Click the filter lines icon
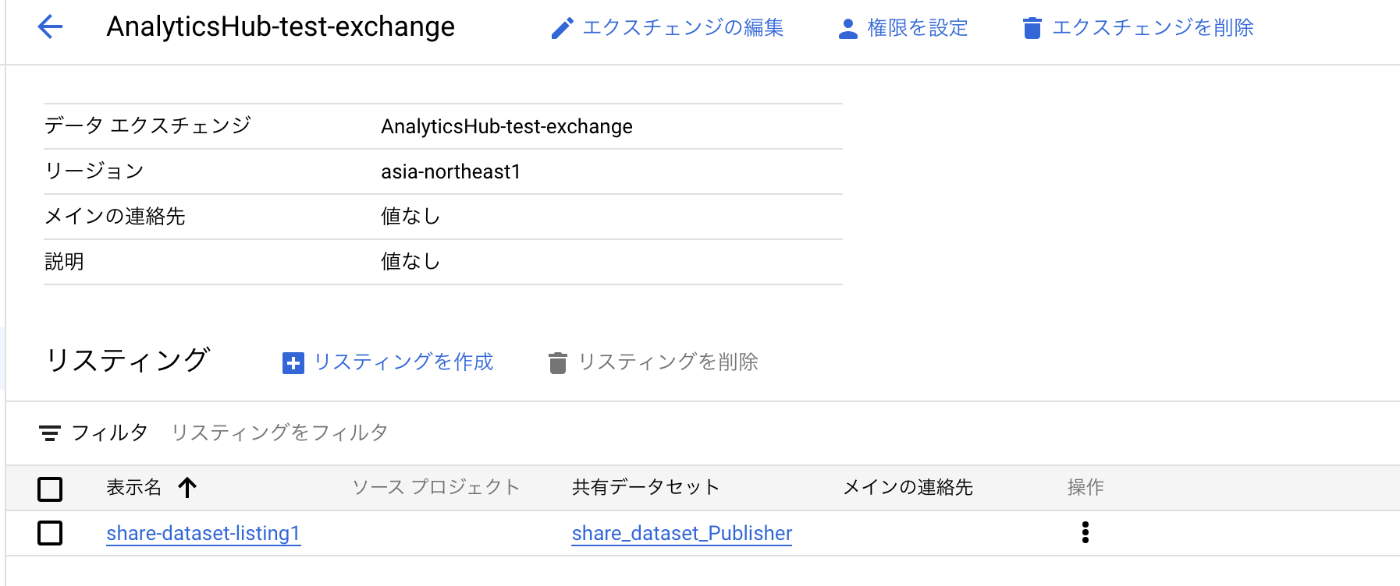This screenshot has height=586, width=1400. click(x=50, y=433)
